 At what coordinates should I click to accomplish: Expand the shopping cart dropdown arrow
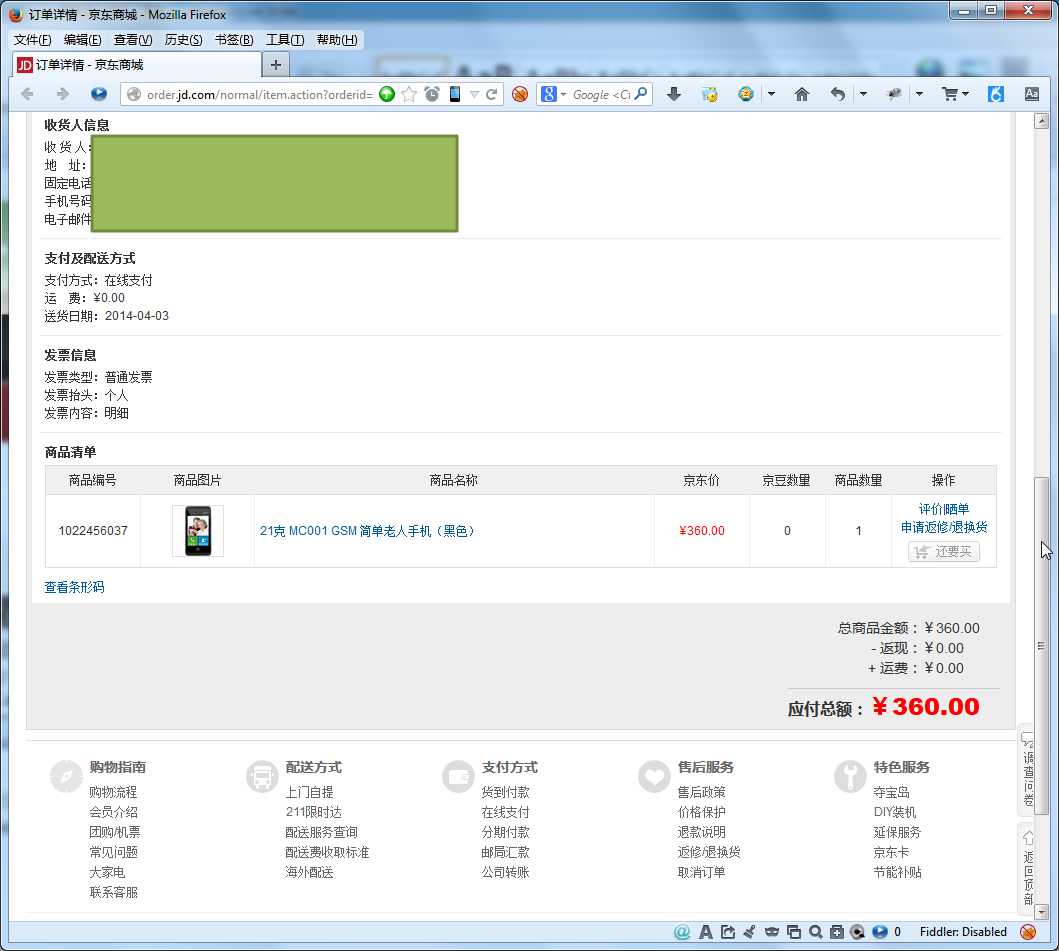click(965, 95)
